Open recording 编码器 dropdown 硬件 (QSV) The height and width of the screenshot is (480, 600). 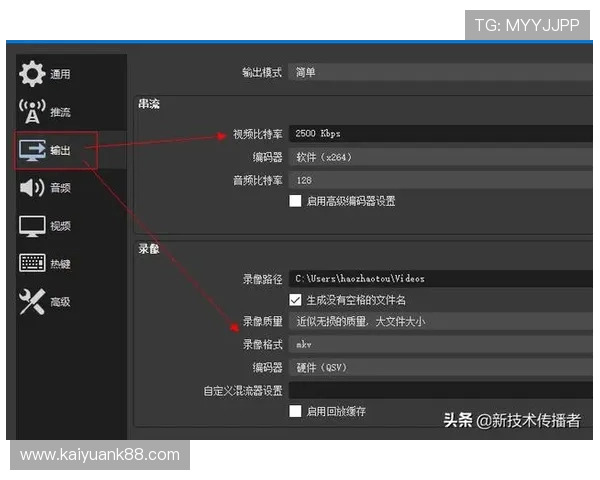(x=440, y=367)
